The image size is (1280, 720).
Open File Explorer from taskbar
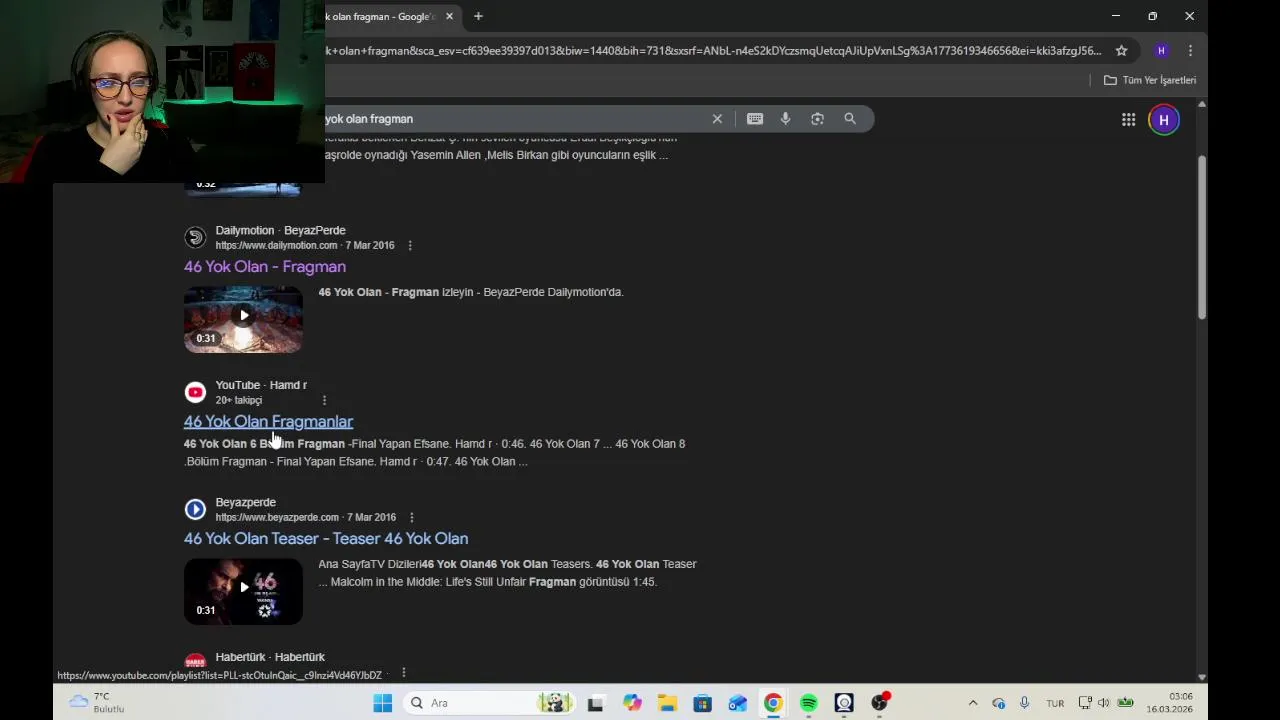click(x=667, y=703)
